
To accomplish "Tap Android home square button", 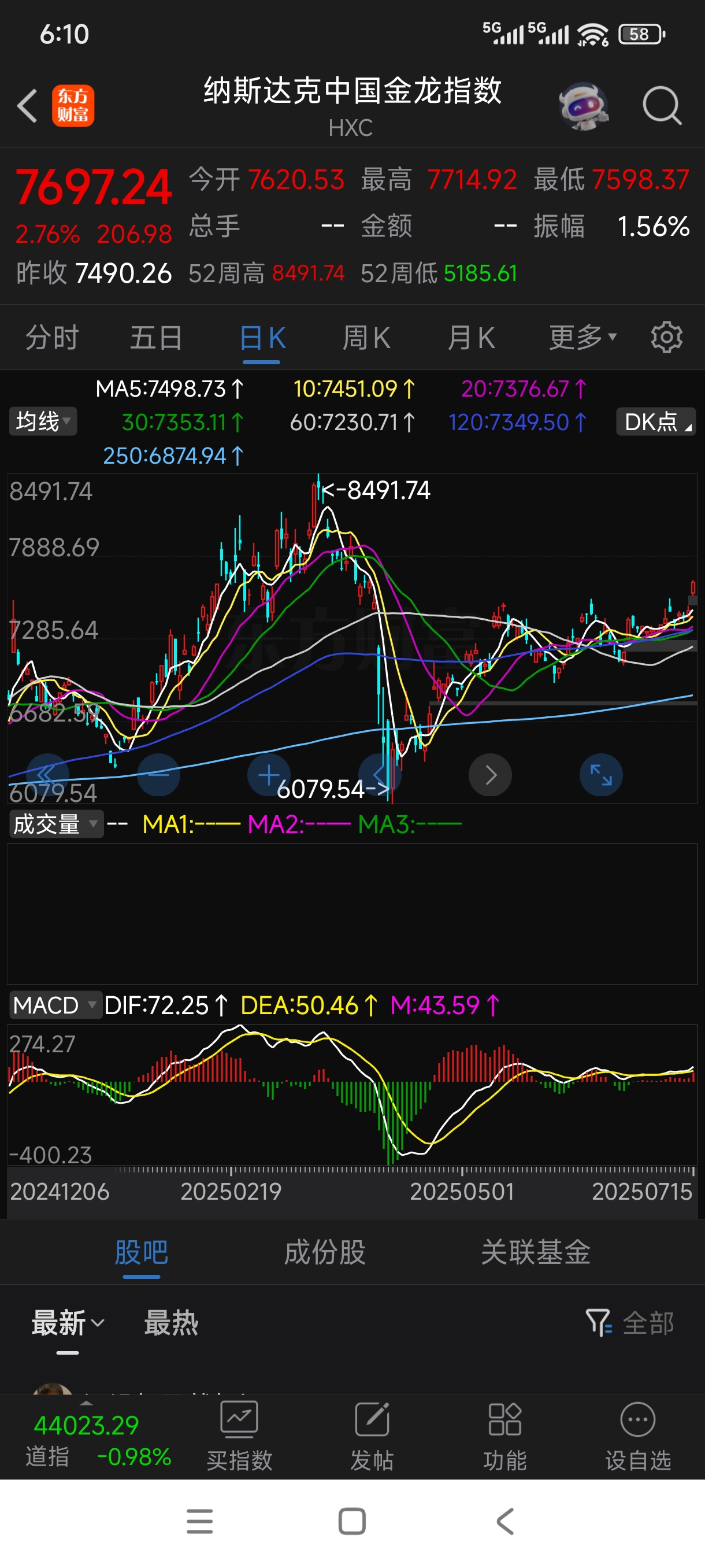I will tap(352, 1522).
